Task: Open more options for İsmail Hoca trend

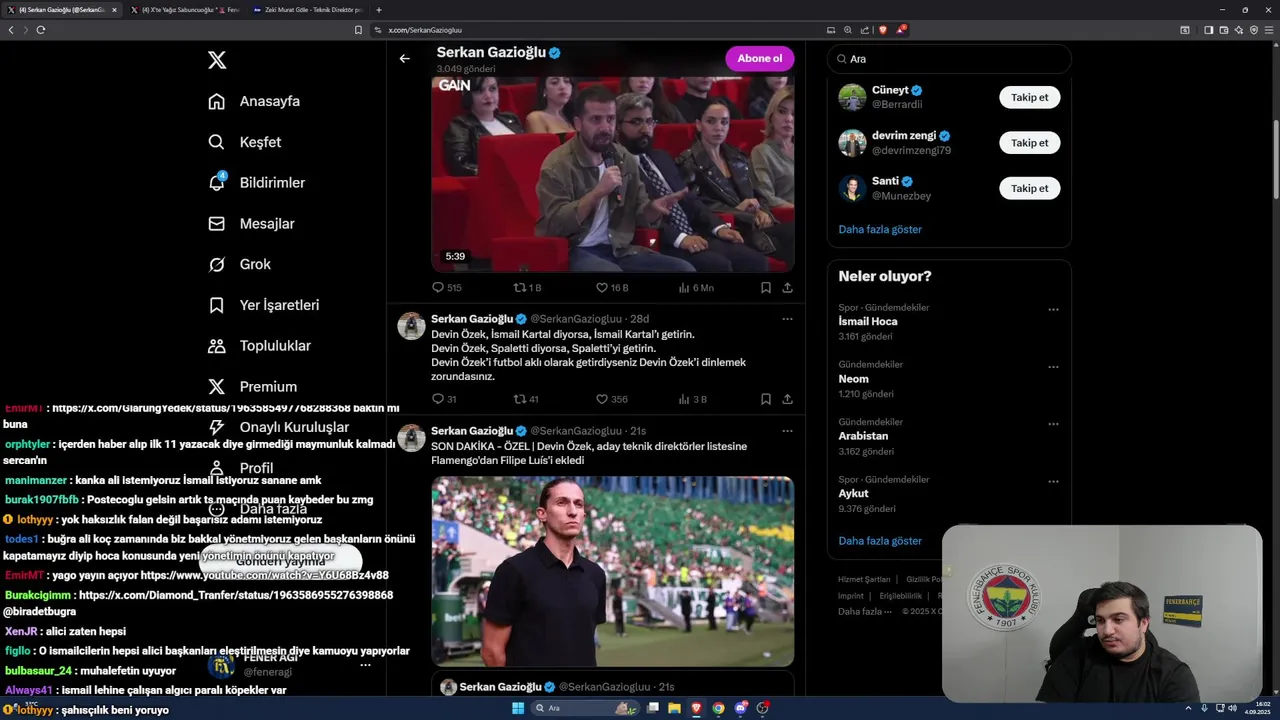Action: [x=1053, y=310]
